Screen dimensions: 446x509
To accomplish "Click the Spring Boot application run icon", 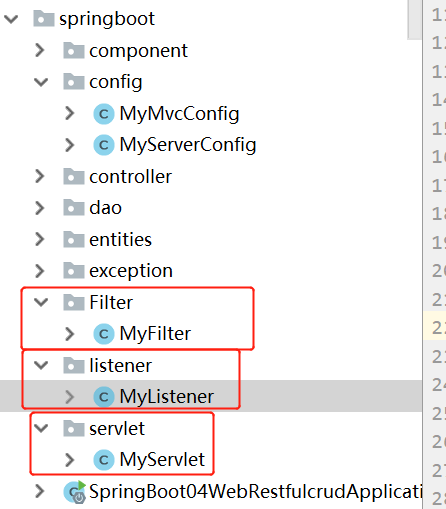I will click(x=75, y=492).
